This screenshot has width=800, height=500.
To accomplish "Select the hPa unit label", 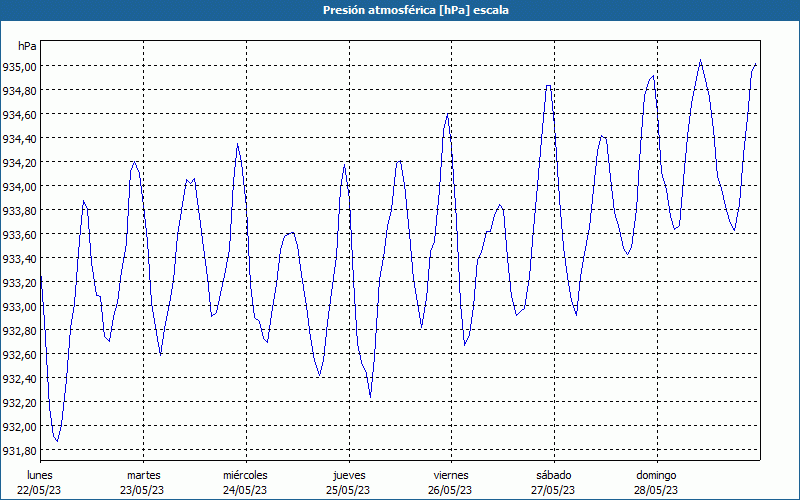I will coord(27,46).
